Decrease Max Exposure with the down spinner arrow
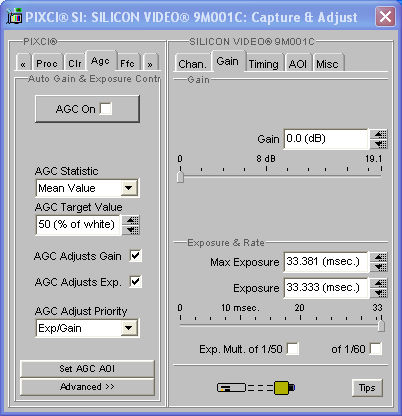The height and width of the screenshot is (416, 402). [x=380, y=267]
